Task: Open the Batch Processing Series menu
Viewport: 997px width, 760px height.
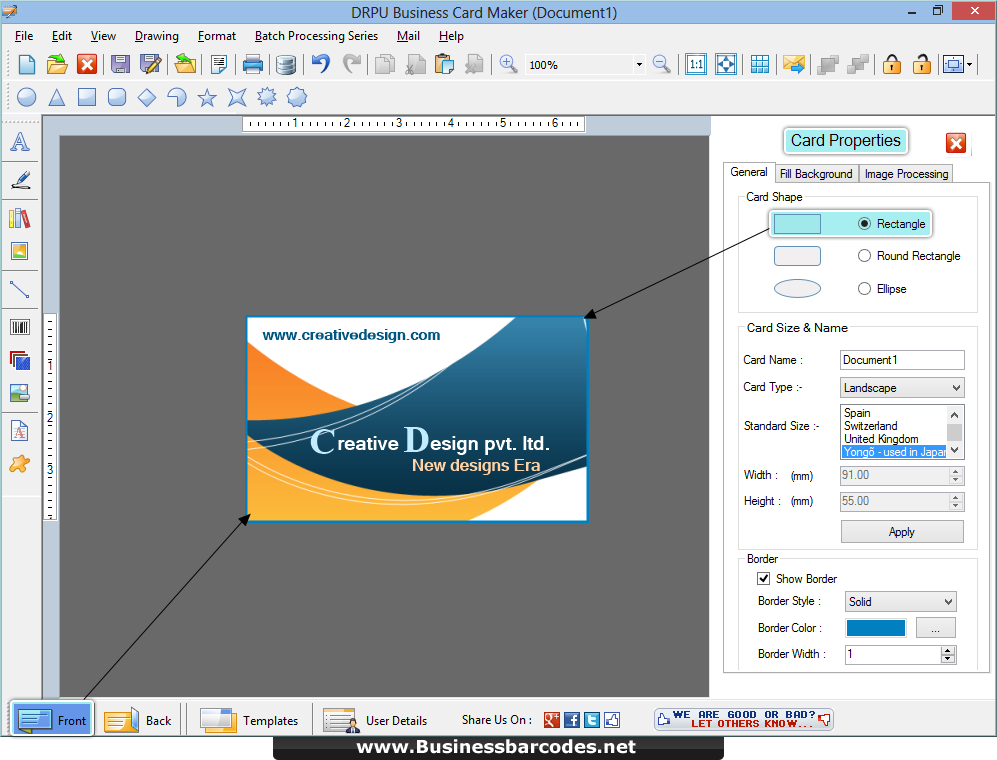Action: (316, 36)
